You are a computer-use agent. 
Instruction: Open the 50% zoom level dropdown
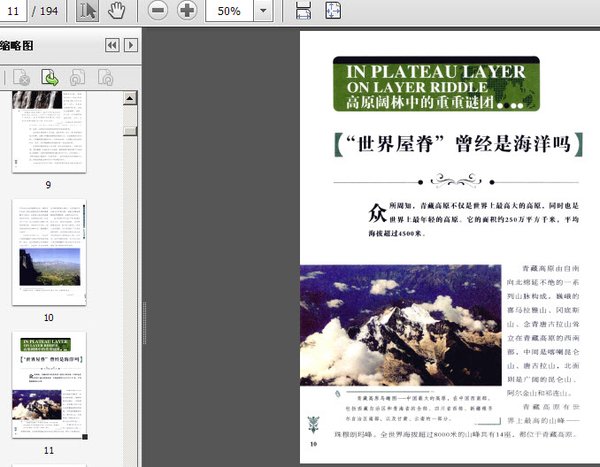point(262,11)
